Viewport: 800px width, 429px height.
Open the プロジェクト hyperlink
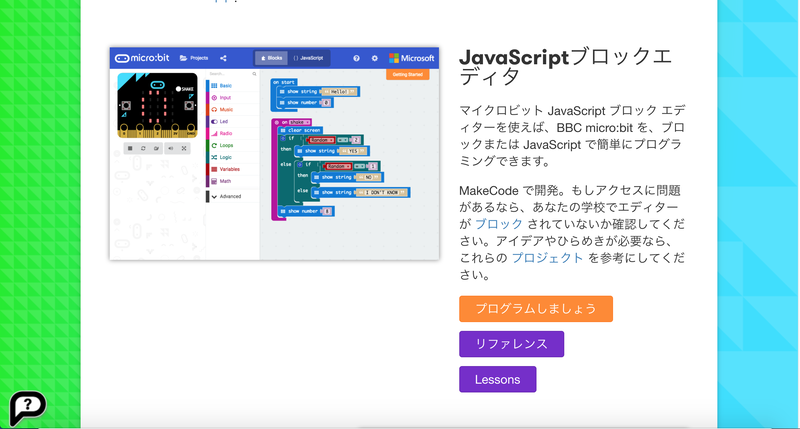pos(547,258)
